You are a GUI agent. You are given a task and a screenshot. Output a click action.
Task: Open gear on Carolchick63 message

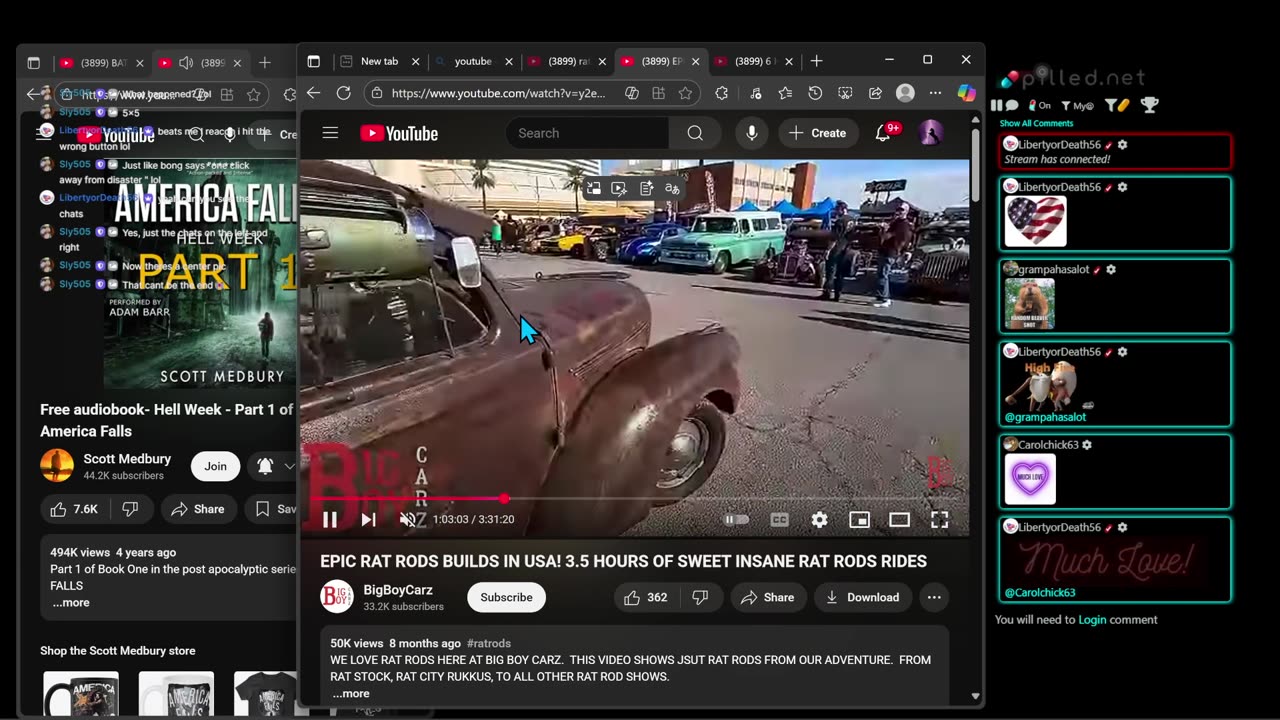1087,445
